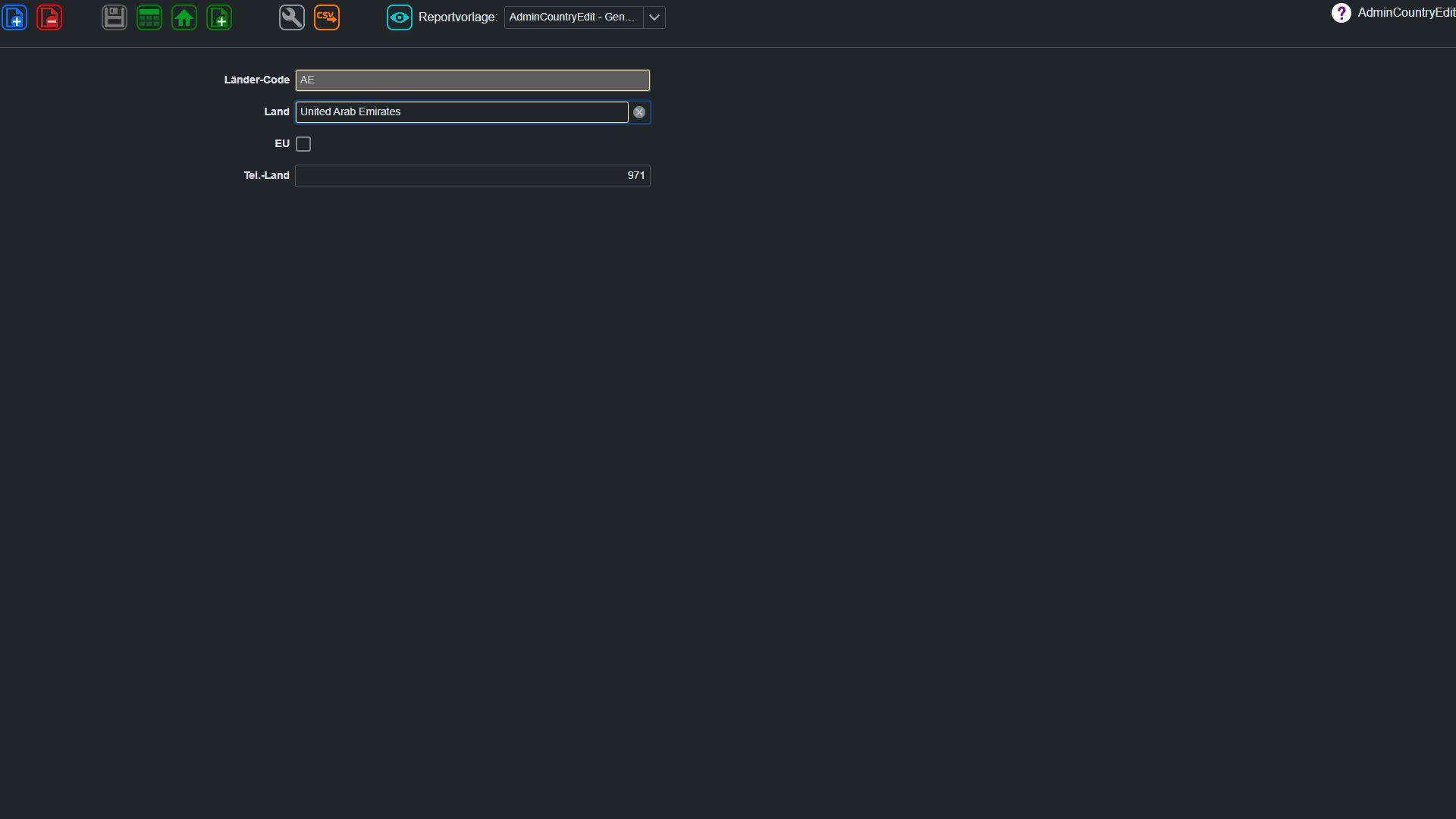Click into the Länder-Code field
Screen dimensions: 1456x819
point(472,80)
